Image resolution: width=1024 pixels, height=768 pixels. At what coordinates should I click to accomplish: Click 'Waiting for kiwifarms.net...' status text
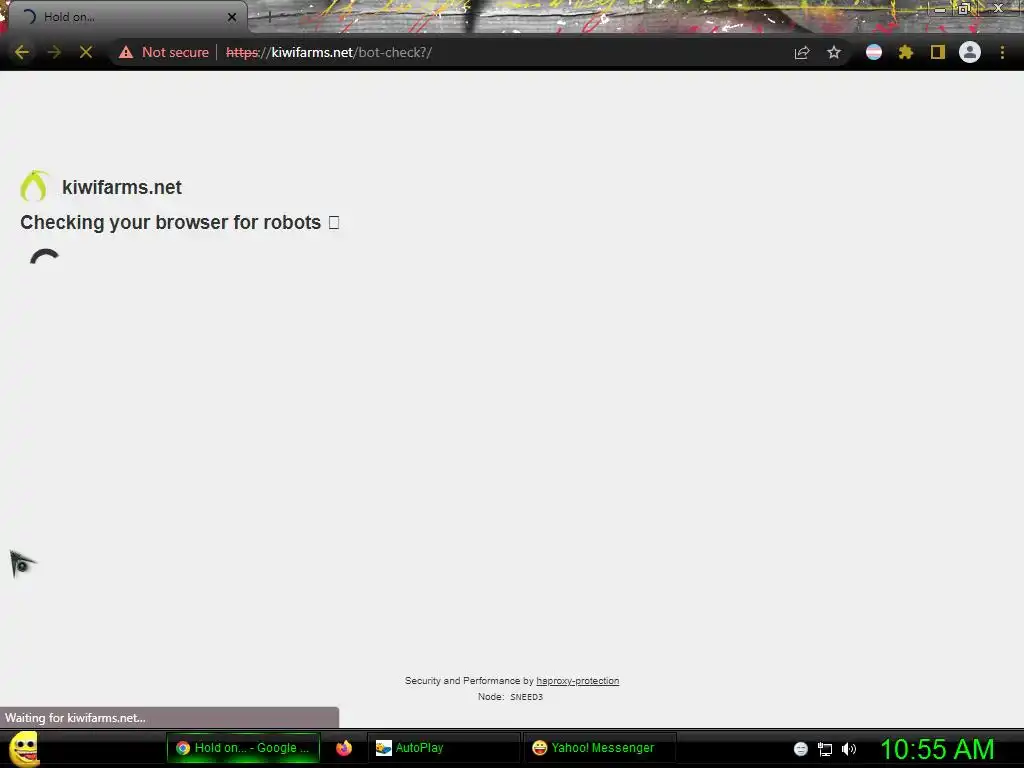coord(75,718)
